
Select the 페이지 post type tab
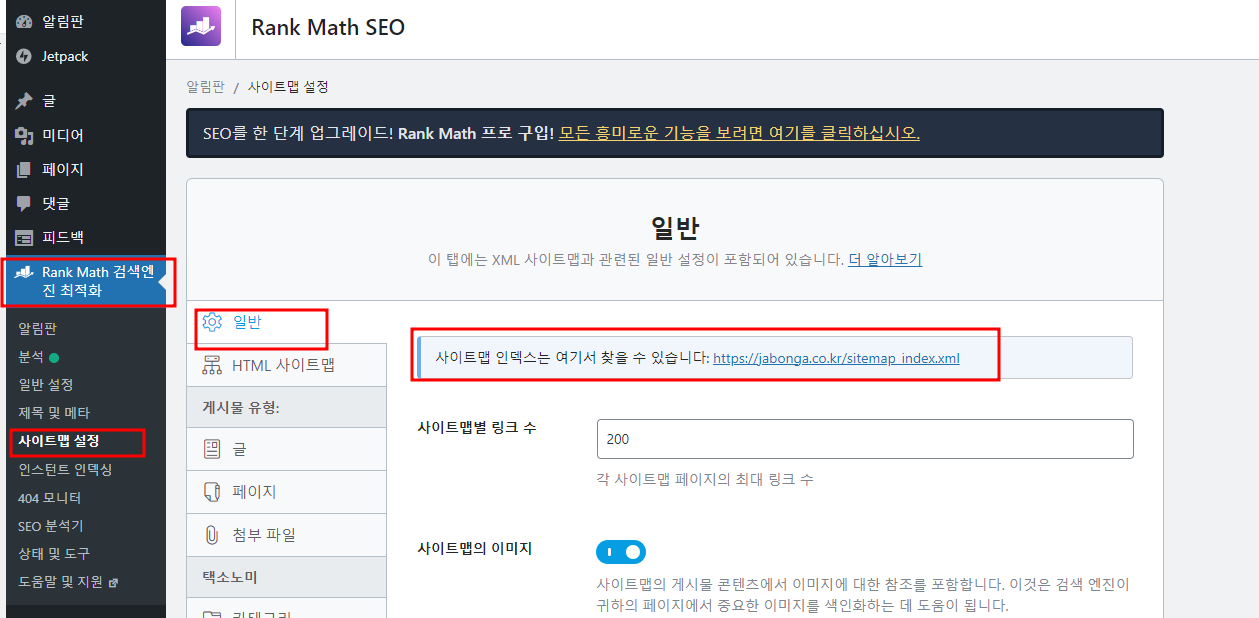(x=286, y=492)
